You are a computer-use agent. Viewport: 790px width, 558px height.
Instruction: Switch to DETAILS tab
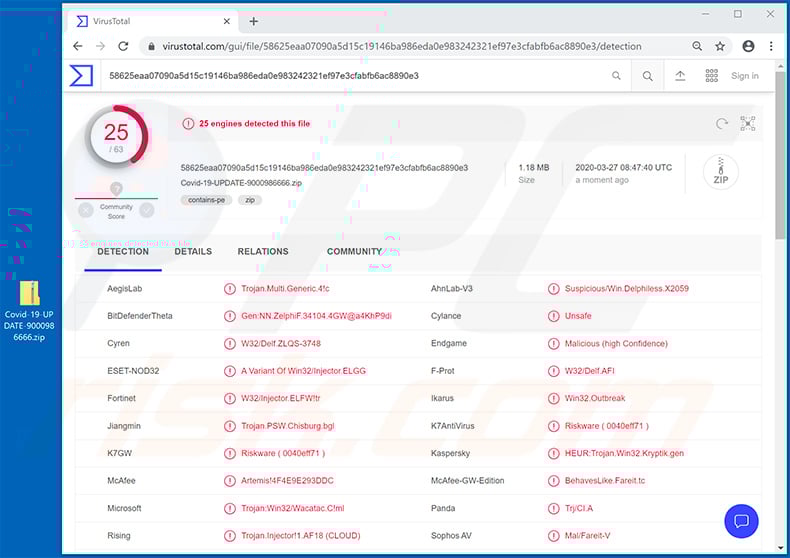tap(193, 252)
